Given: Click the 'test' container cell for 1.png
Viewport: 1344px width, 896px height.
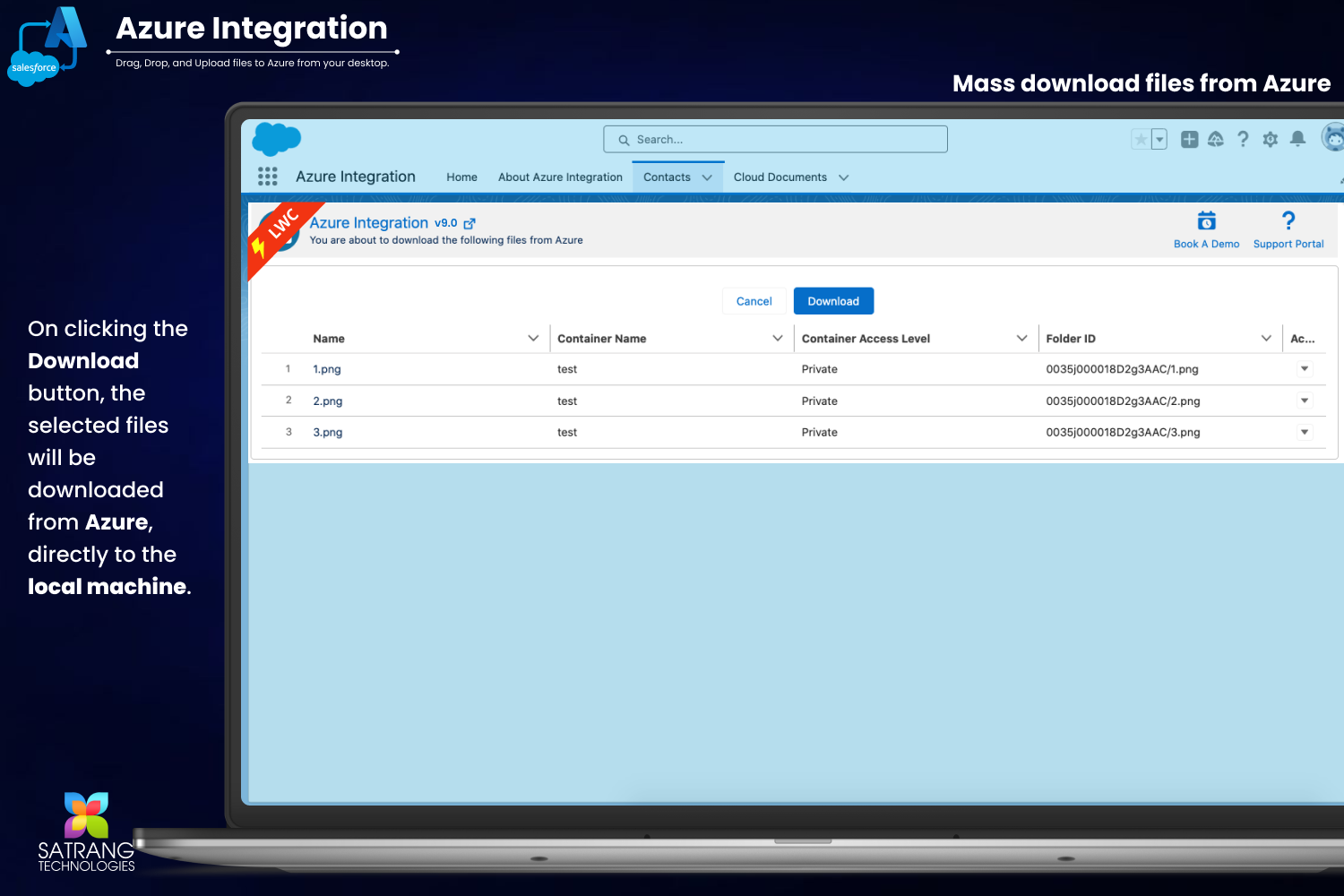Looking at the screenshot, I should (567, 369).
